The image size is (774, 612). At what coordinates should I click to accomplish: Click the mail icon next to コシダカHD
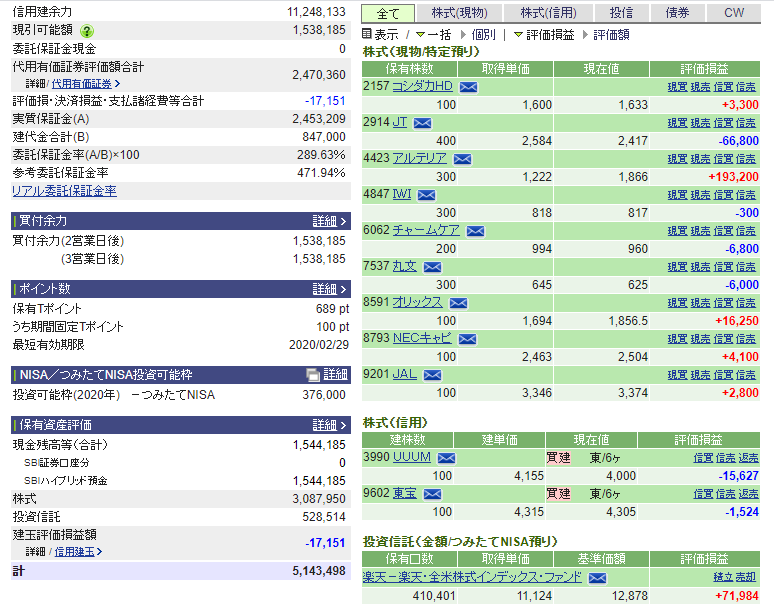468,87
